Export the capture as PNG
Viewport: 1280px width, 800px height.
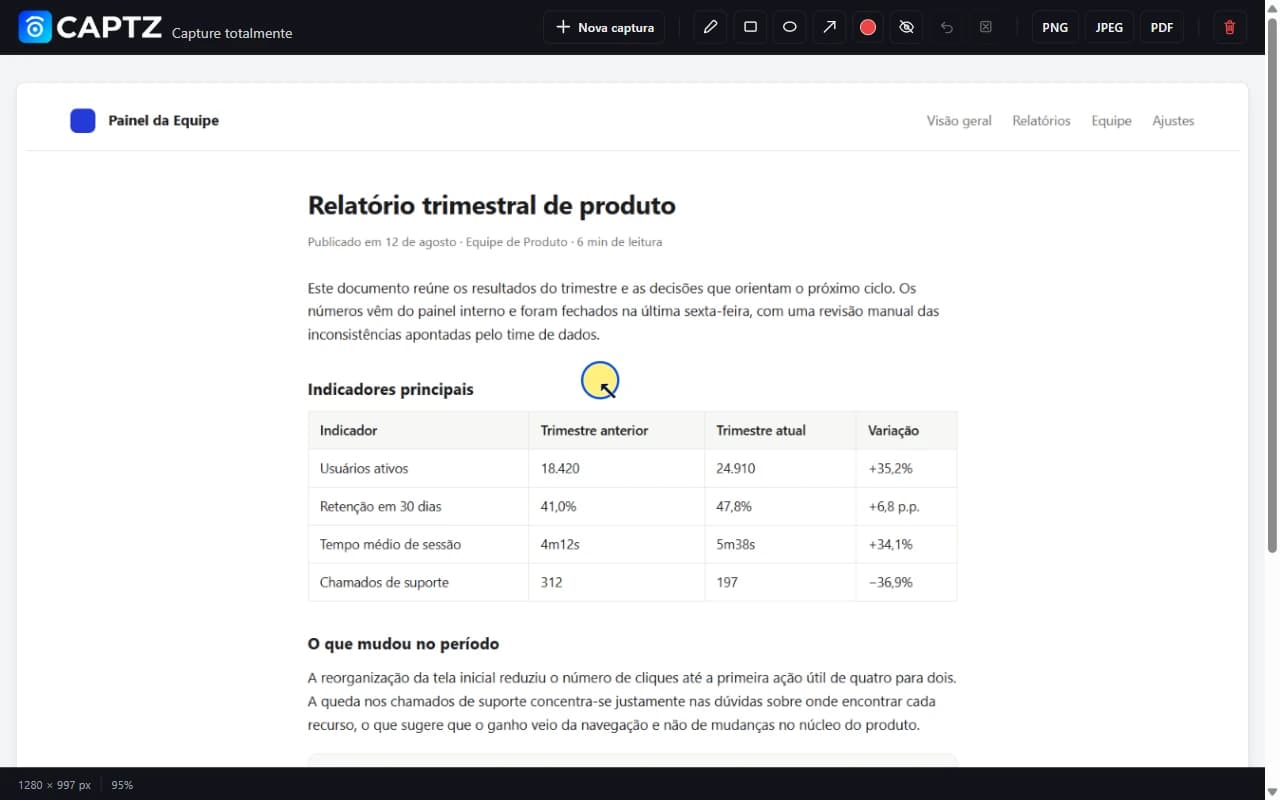1055,27
